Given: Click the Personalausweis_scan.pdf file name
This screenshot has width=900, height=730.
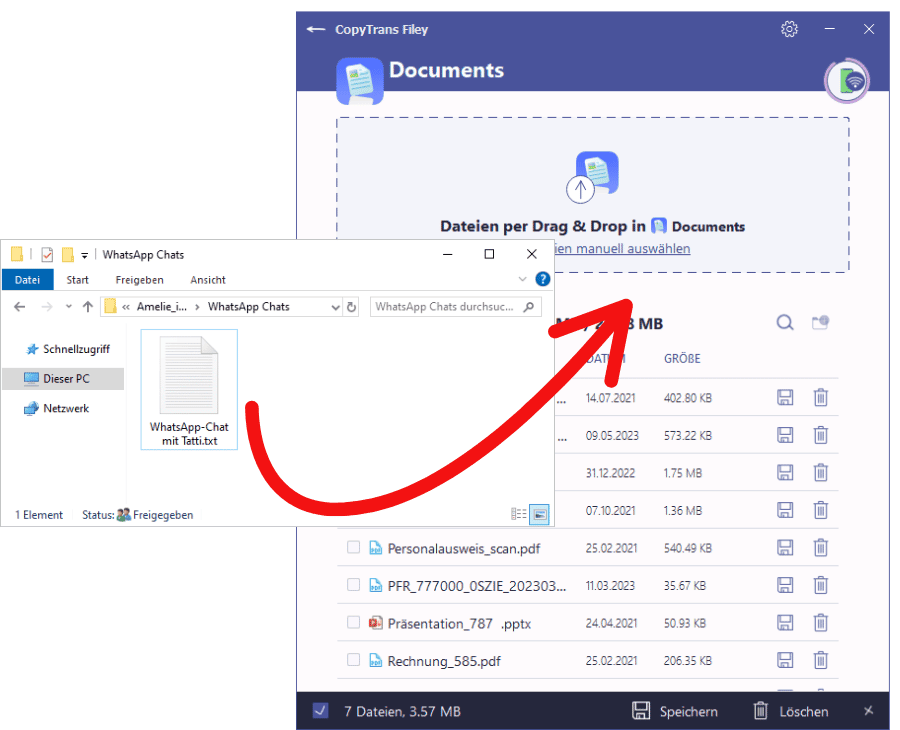Looking at the screenshot, I should pos(464,549).
